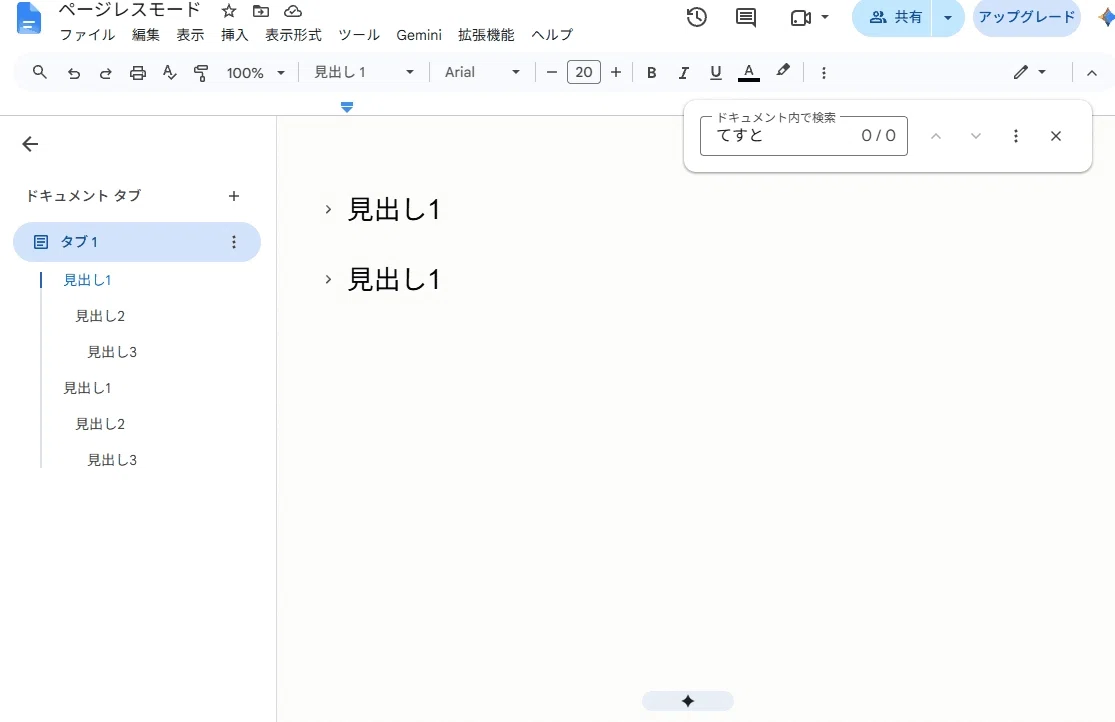Collapse the menus with the up chevron
The width and height of the screenshot is (1115, 722).
pos(1092,73)
